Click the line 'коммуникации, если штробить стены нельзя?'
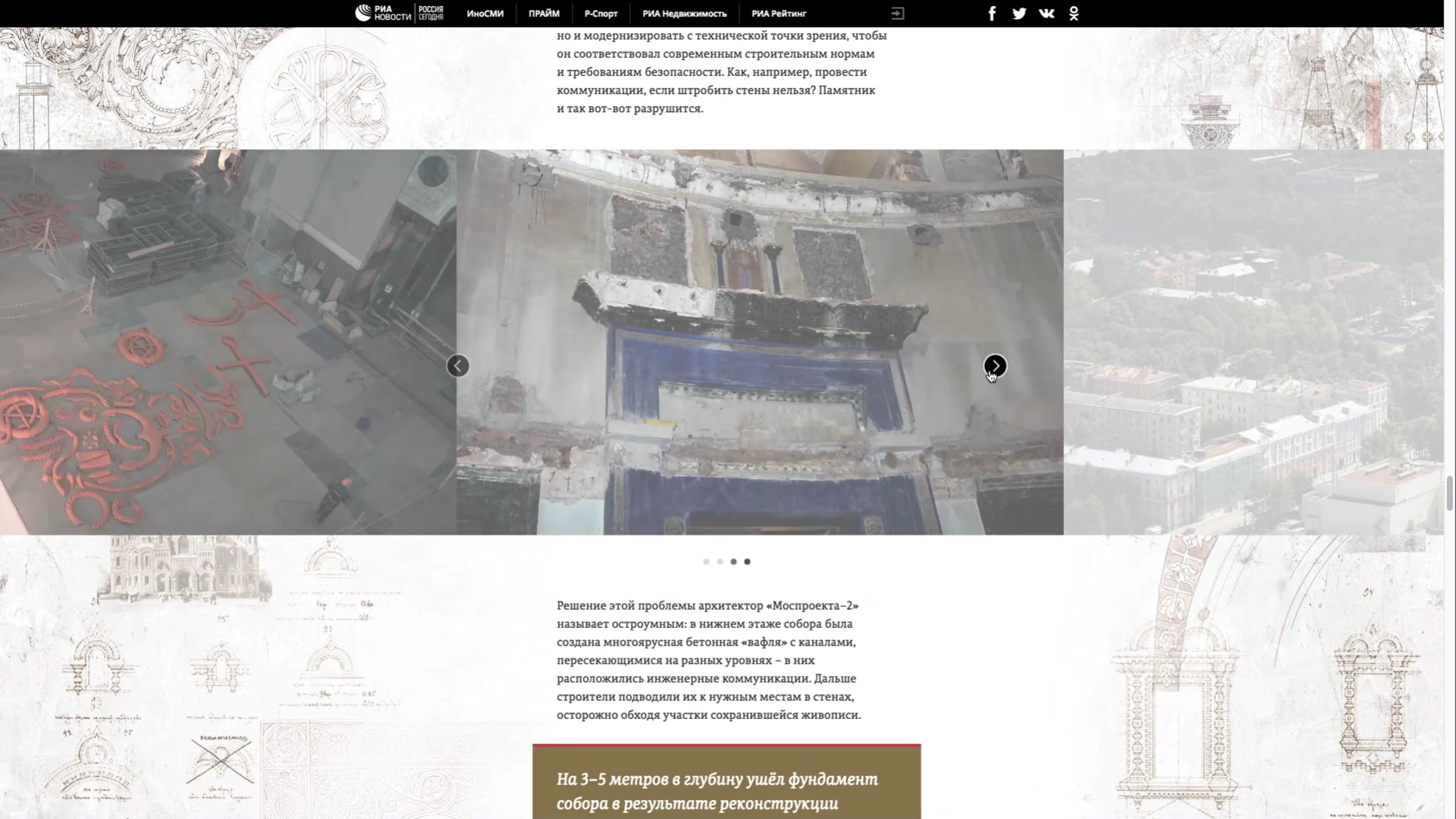Viewport: 1456px width, 819px height. (x=686, y=90)
